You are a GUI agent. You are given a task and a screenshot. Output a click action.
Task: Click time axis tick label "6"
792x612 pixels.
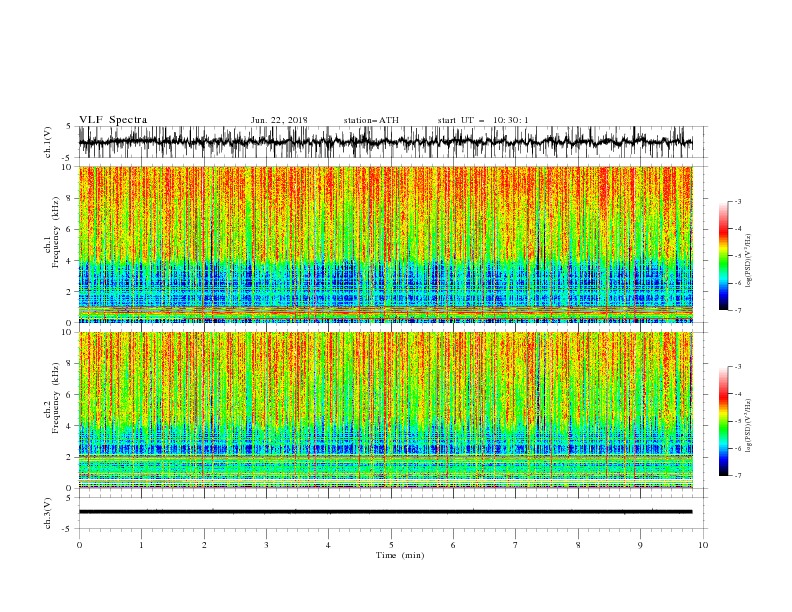(x=453, y=545)
